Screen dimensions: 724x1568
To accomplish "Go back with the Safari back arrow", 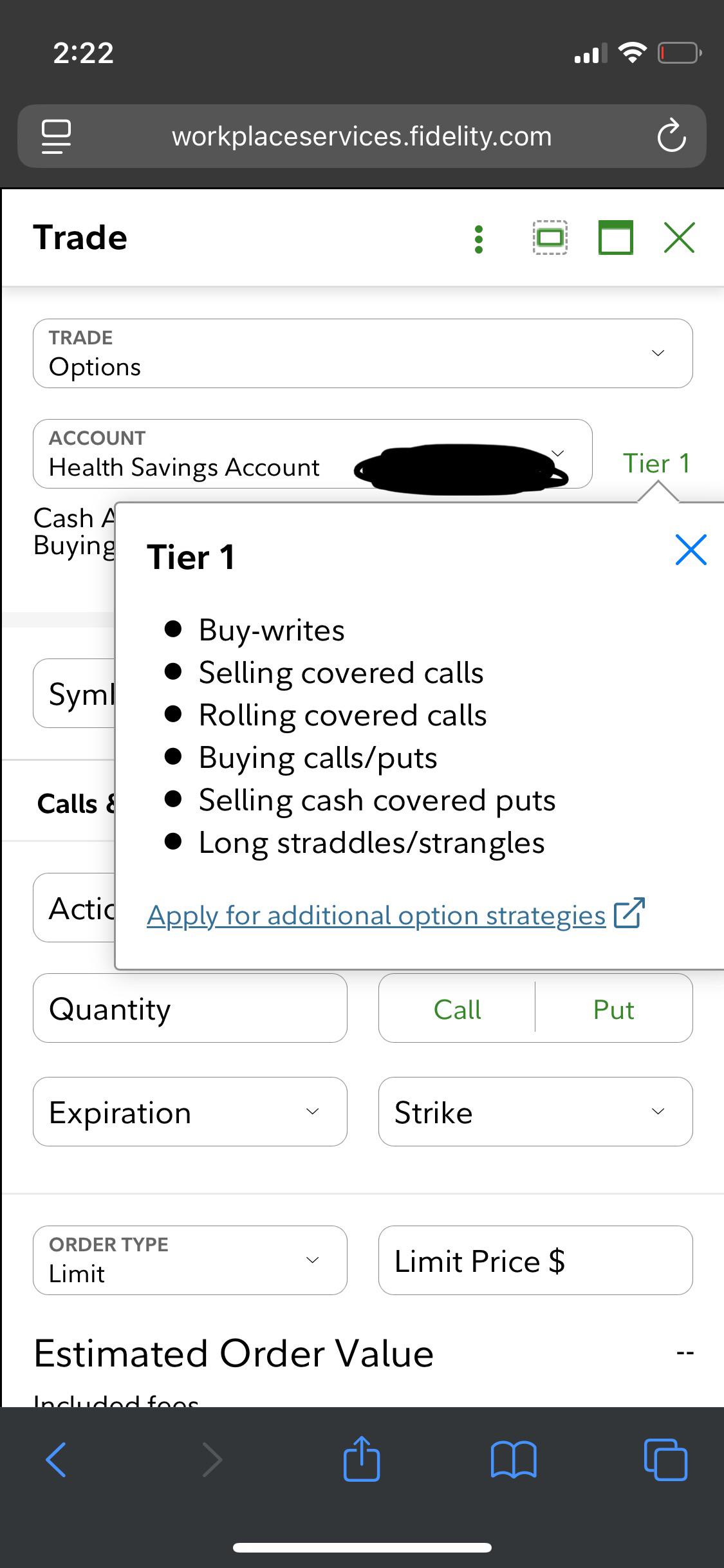I will (57, 1459).
